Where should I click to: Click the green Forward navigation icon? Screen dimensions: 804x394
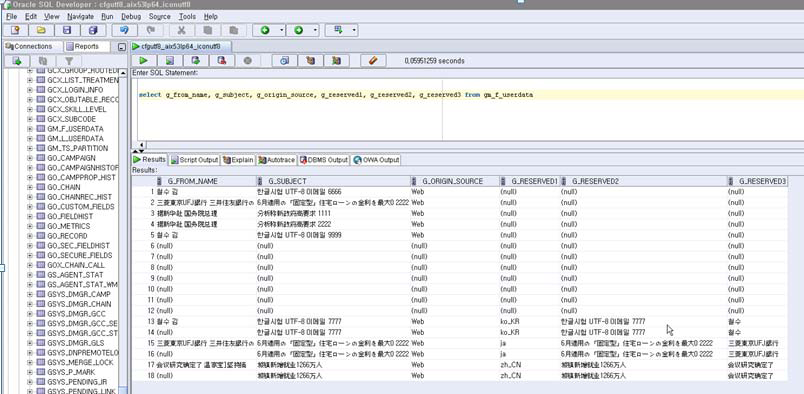tap(298, 30)
